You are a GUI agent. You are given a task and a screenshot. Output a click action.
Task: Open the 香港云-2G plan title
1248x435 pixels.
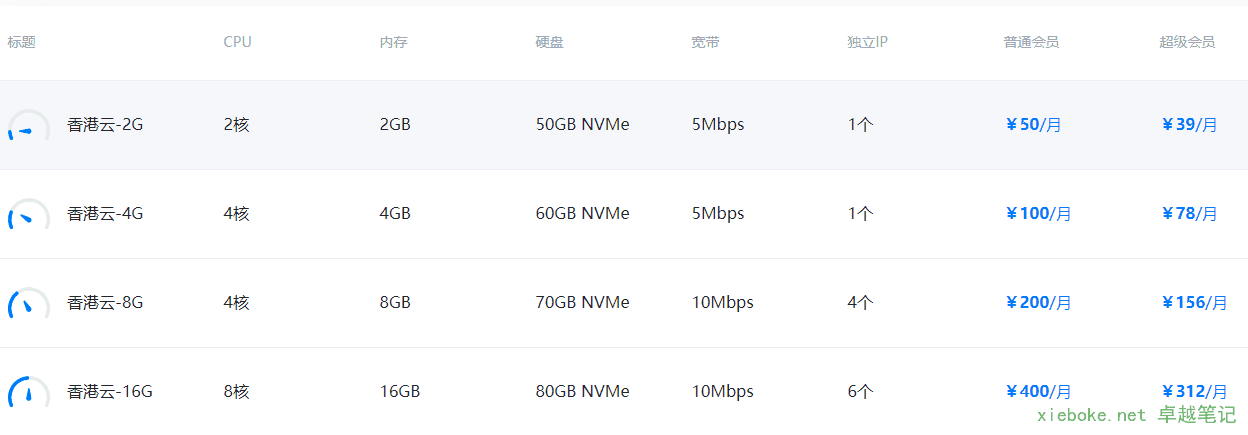click(x=105, y=125)
